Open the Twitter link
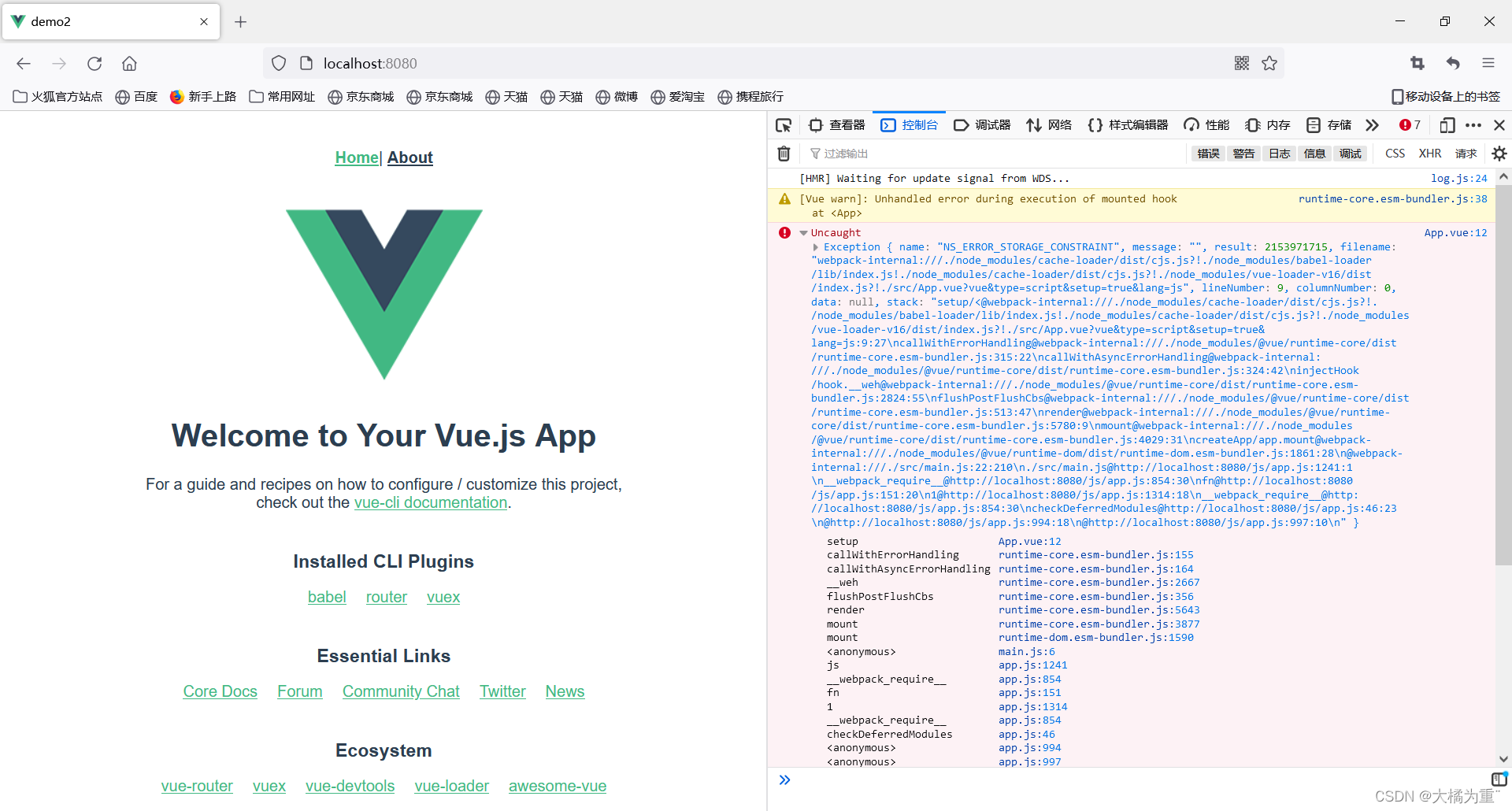Screen dimensions: 1512x811 502,691
